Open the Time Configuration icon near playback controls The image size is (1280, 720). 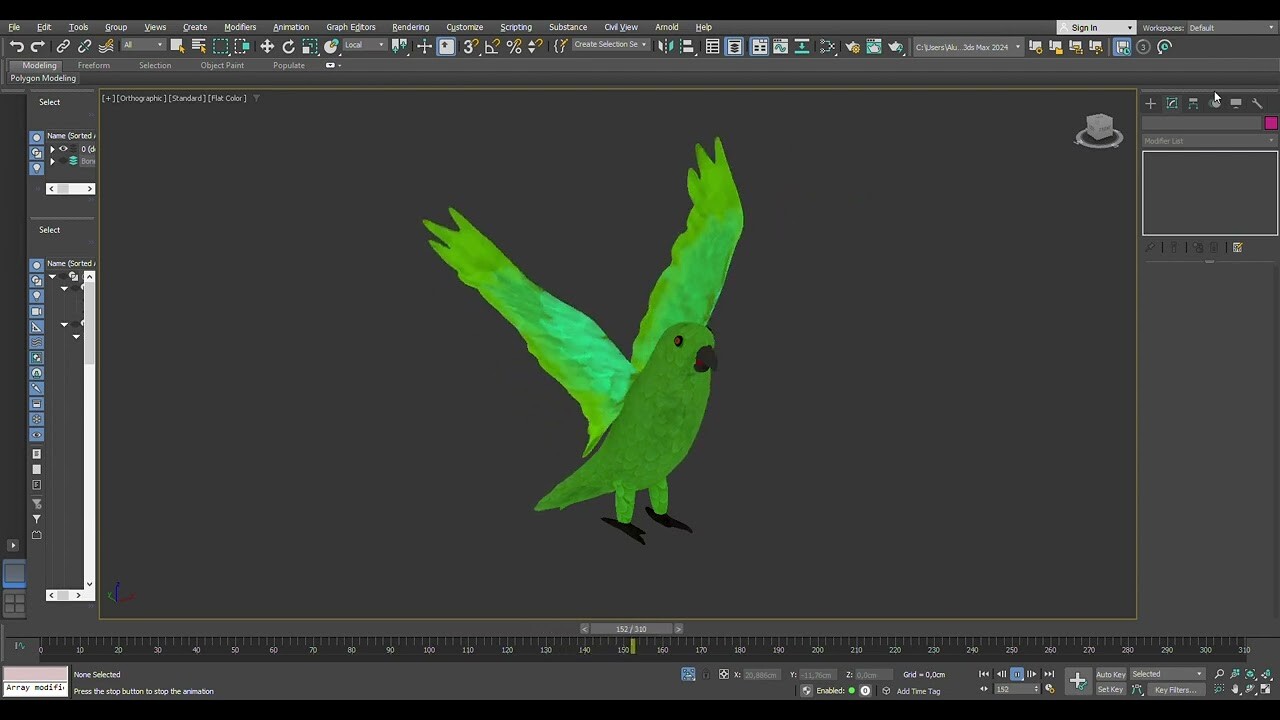(x=1049, y=690)
